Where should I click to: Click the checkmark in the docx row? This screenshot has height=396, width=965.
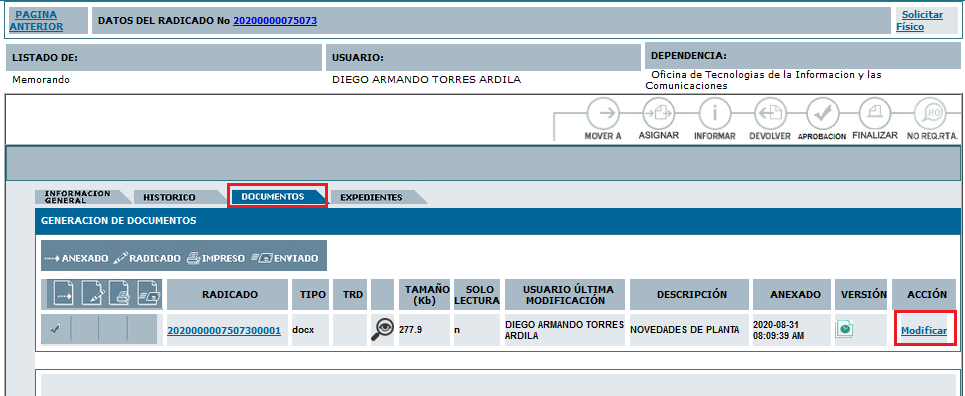coord(55,330)
